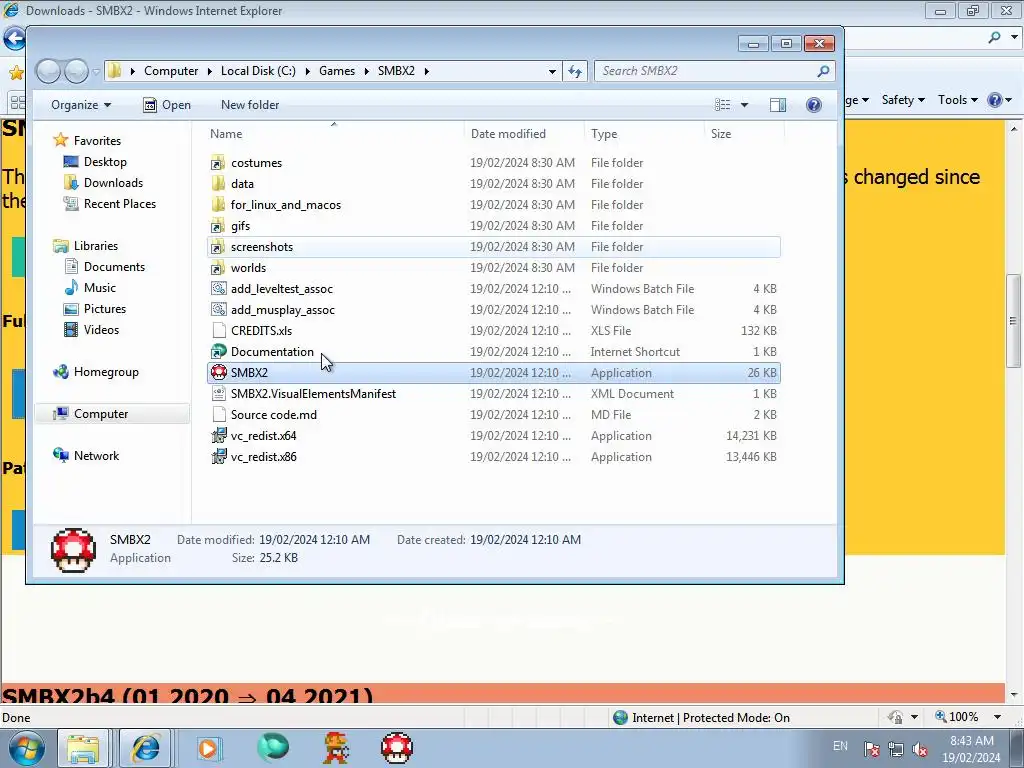Select the vc_redist.x64 installer icon
1024x768 pixels.
pos(218,436)
